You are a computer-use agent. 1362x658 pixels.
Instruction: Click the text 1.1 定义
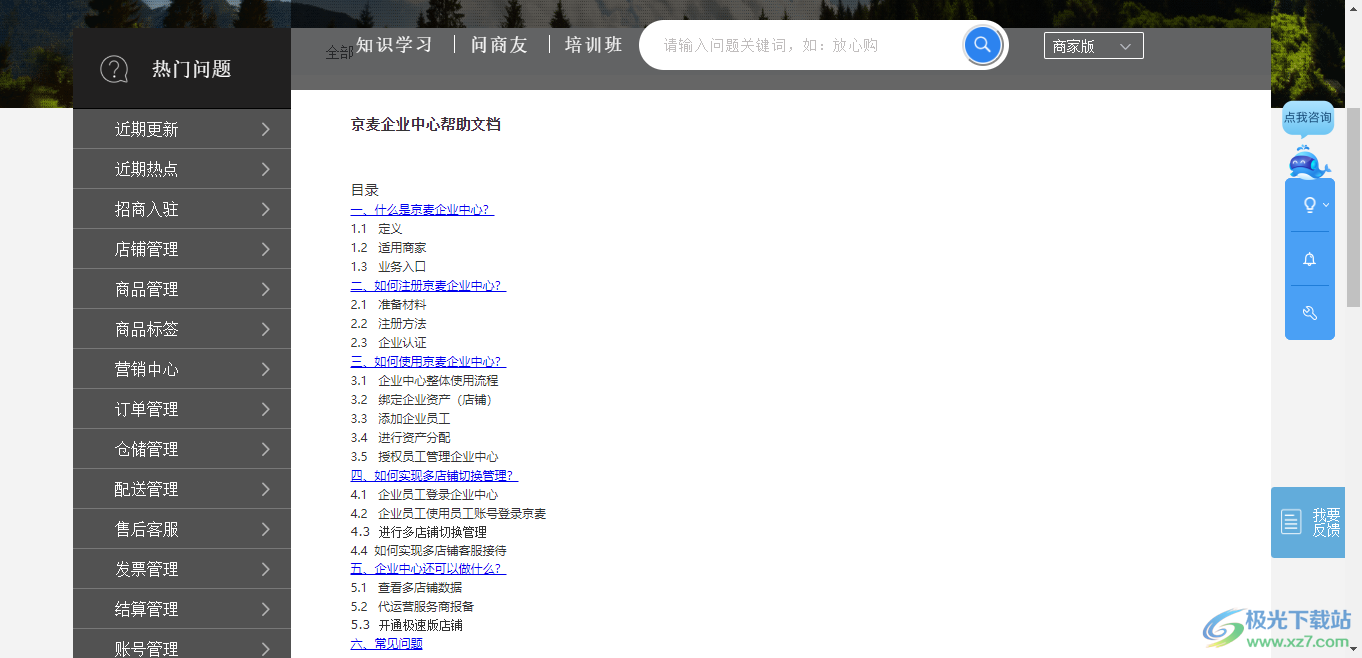pyautogui.click(x=376, y=229)
